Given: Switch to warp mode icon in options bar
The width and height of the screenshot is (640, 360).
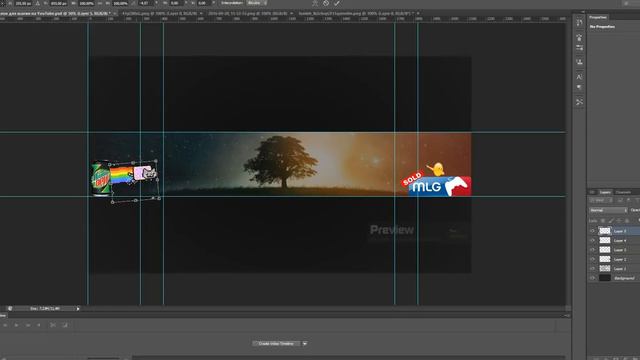Looking at the screenshot, I should coord(315,3).
